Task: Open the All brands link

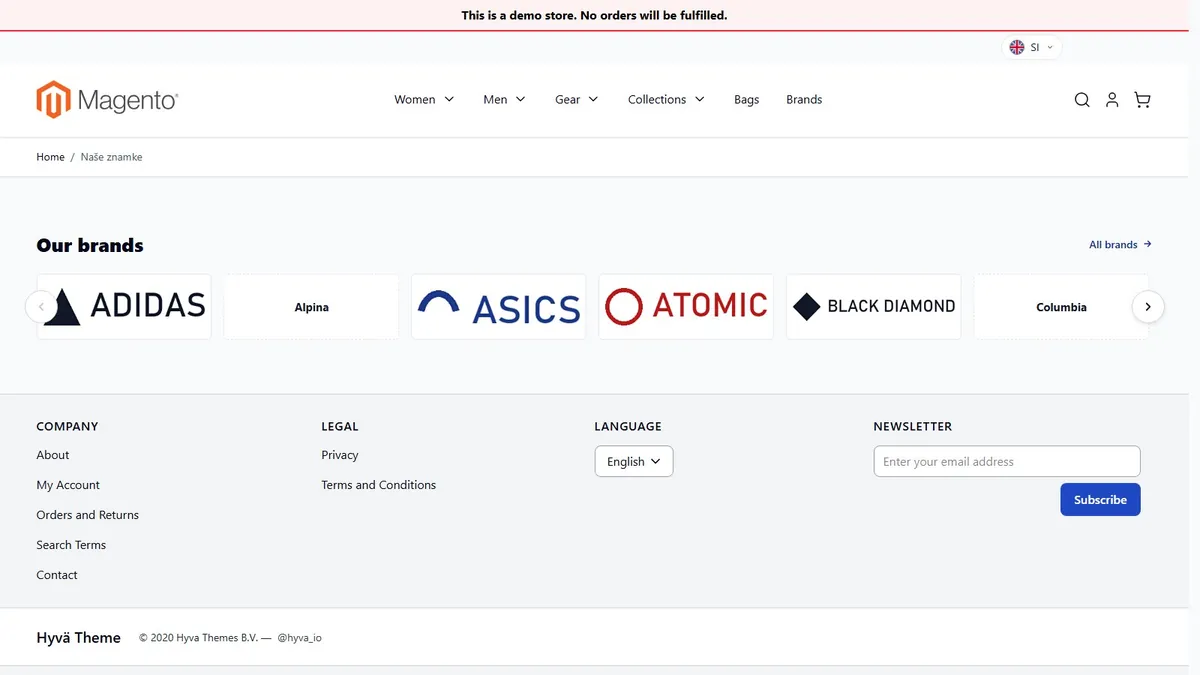Action: click(x=1120, y=244)
